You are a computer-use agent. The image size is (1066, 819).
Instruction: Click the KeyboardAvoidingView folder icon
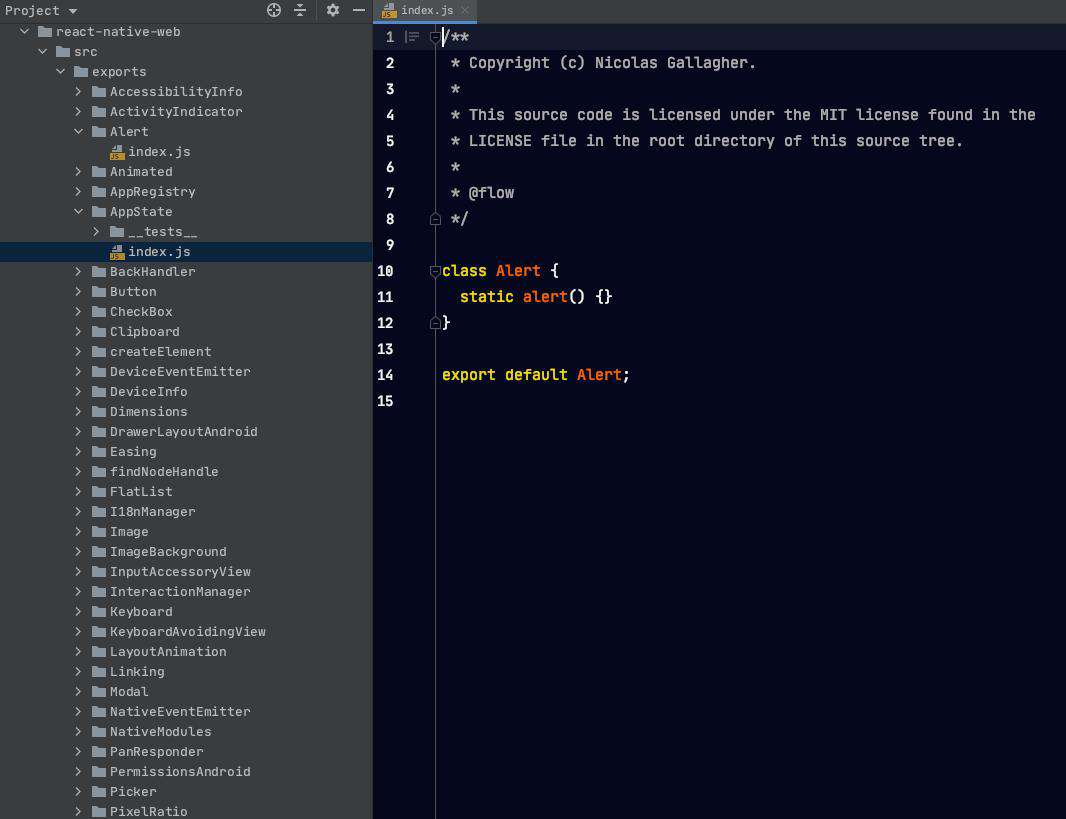[x=99, y=631]
